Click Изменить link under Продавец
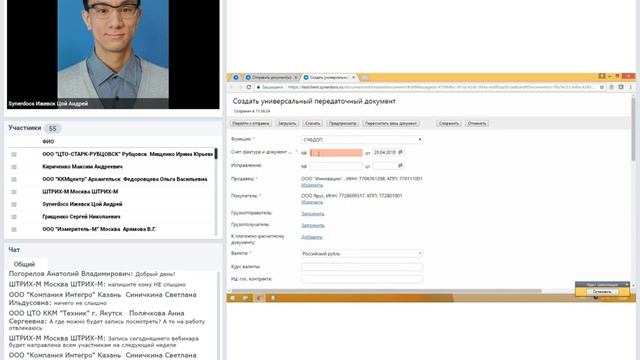This screenshot has width=640, height=360. [x=312, y=185]
